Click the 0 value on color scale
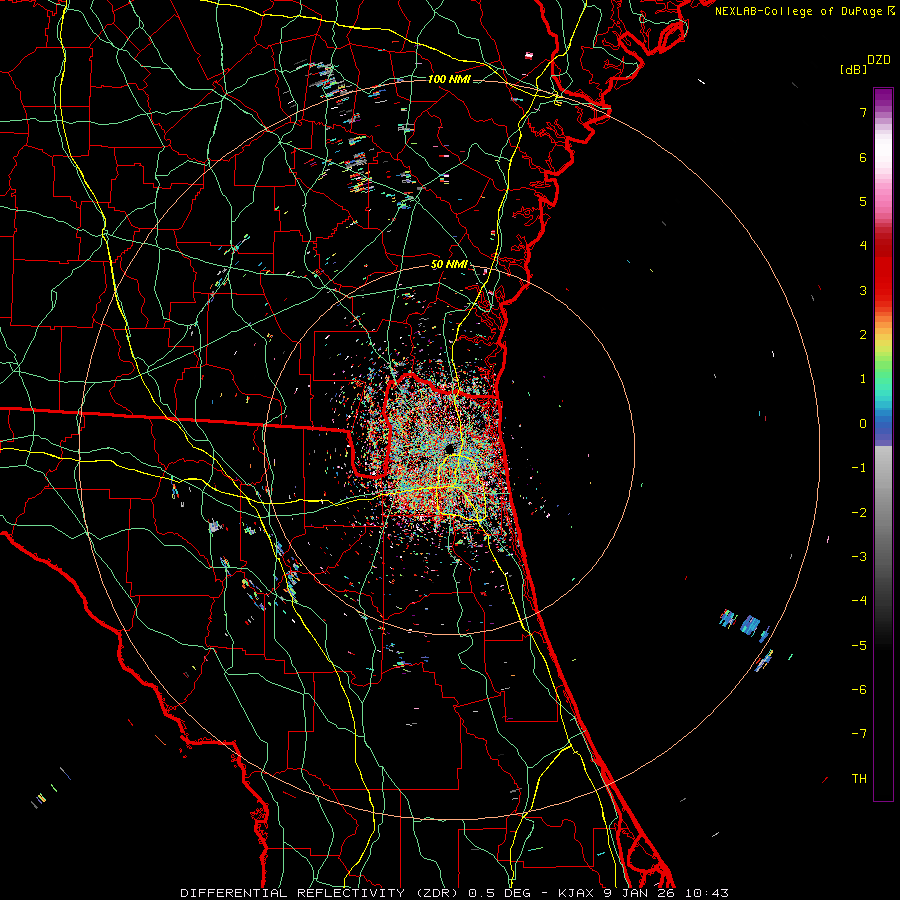Viewport: 900px width, 900px height. [x=863, y=424]
